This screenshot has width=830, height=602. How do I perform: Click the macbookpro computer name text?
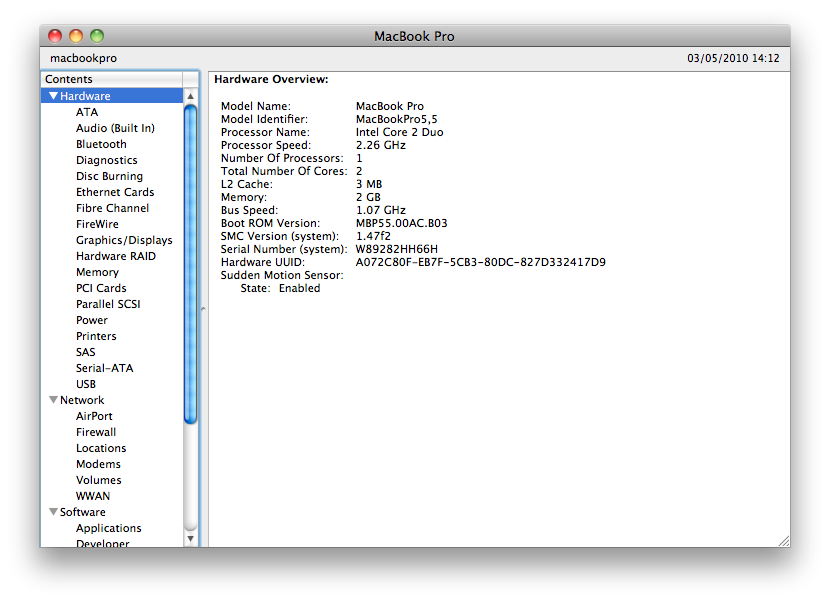(x=83, y=58)
